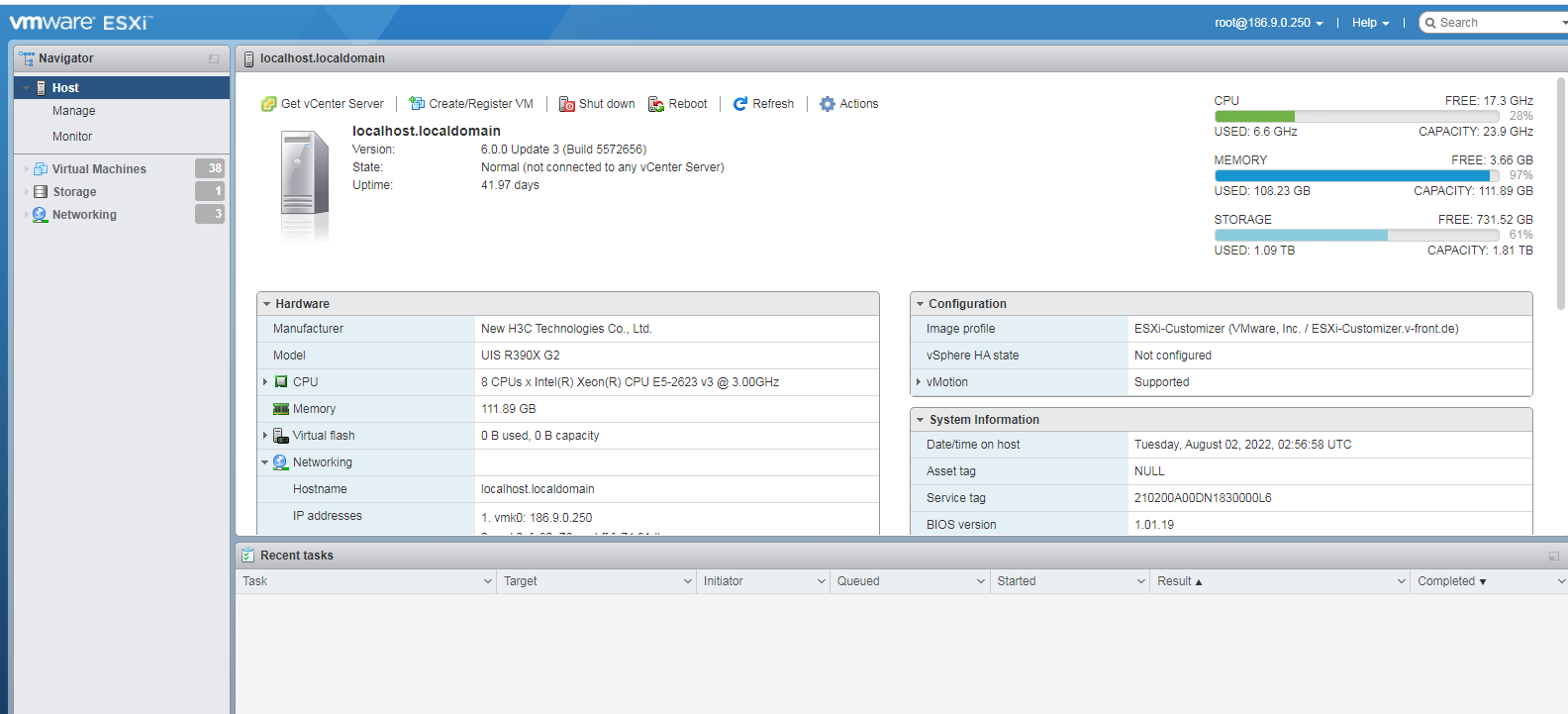Open the Initiator column dropdown
Viewport: 1568px width, 714px height.
click(x=822, y=581)
